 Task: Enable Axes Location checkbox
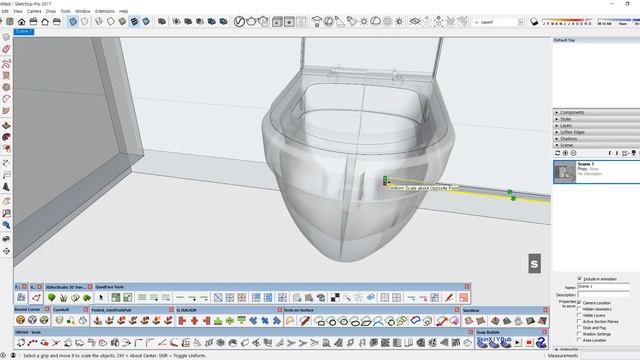pos(579,340)
